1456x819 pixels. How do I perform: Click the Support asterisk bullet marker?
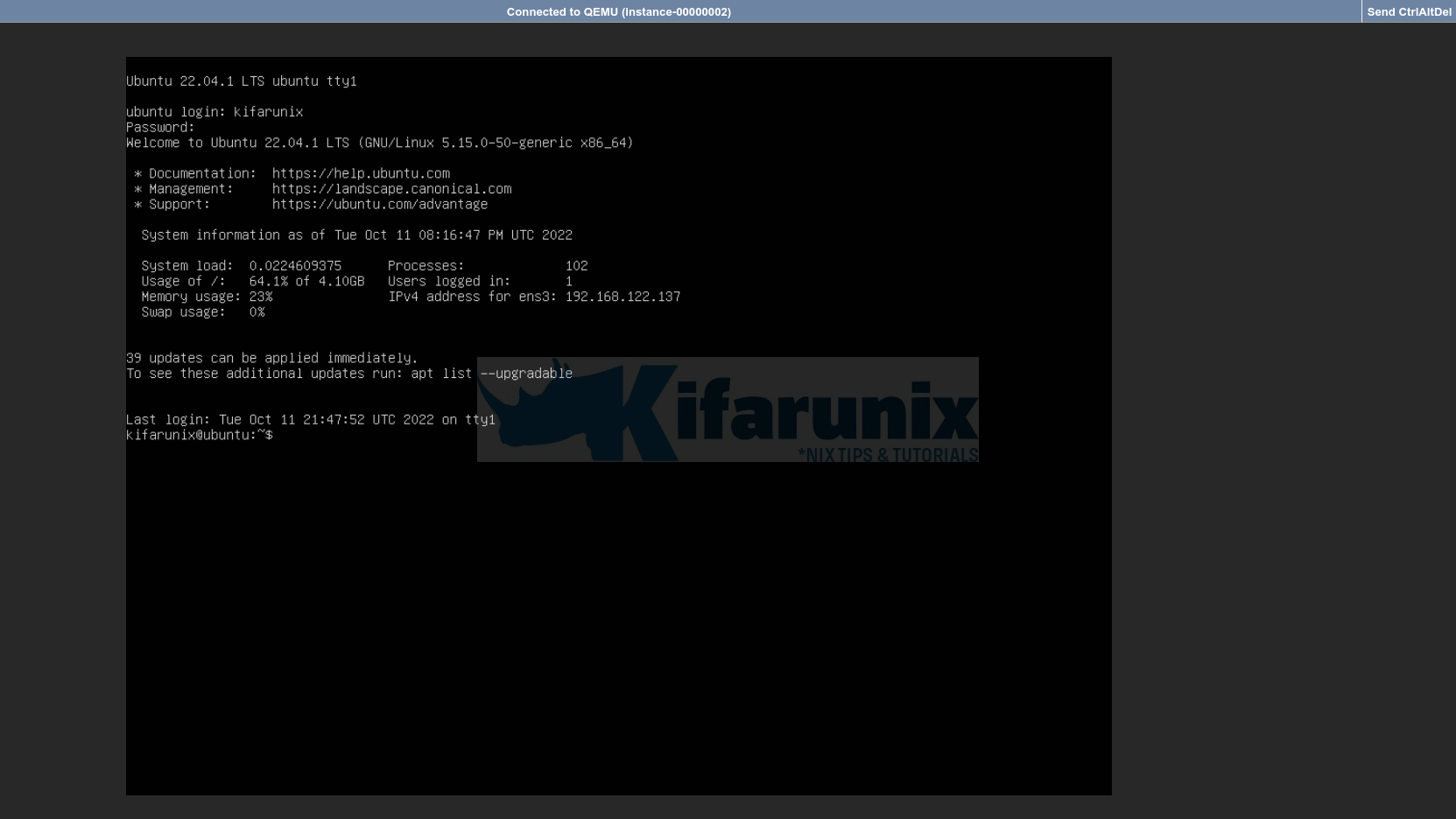point(137,204)
